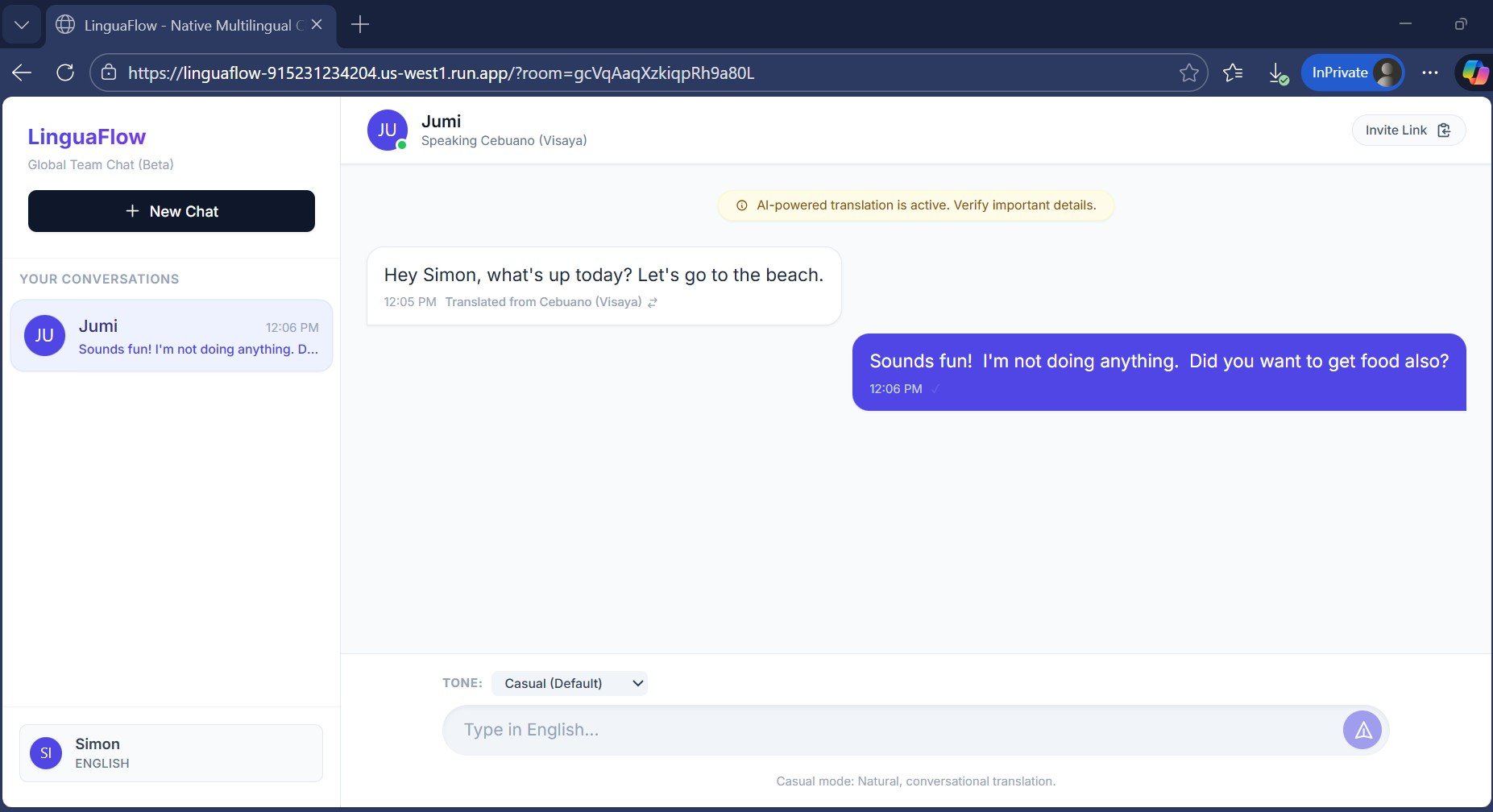
Task: Open the Copilot sidebar icon
Action: pyautogui.click(x=1475, y=72)
